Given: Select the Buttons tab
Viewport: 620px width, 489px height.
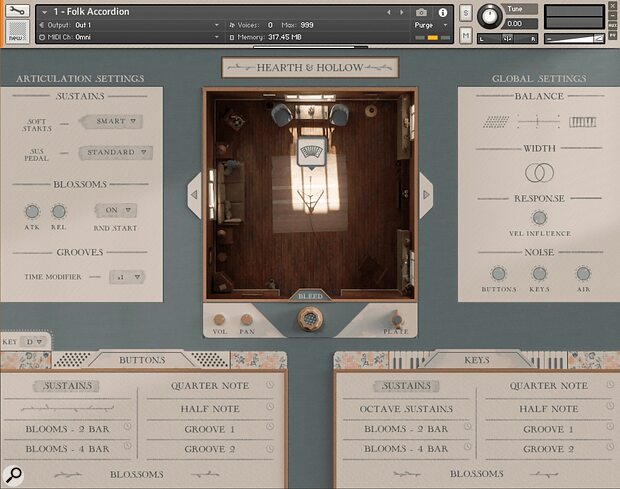Looking at the screenshot, I should (142, 360).
